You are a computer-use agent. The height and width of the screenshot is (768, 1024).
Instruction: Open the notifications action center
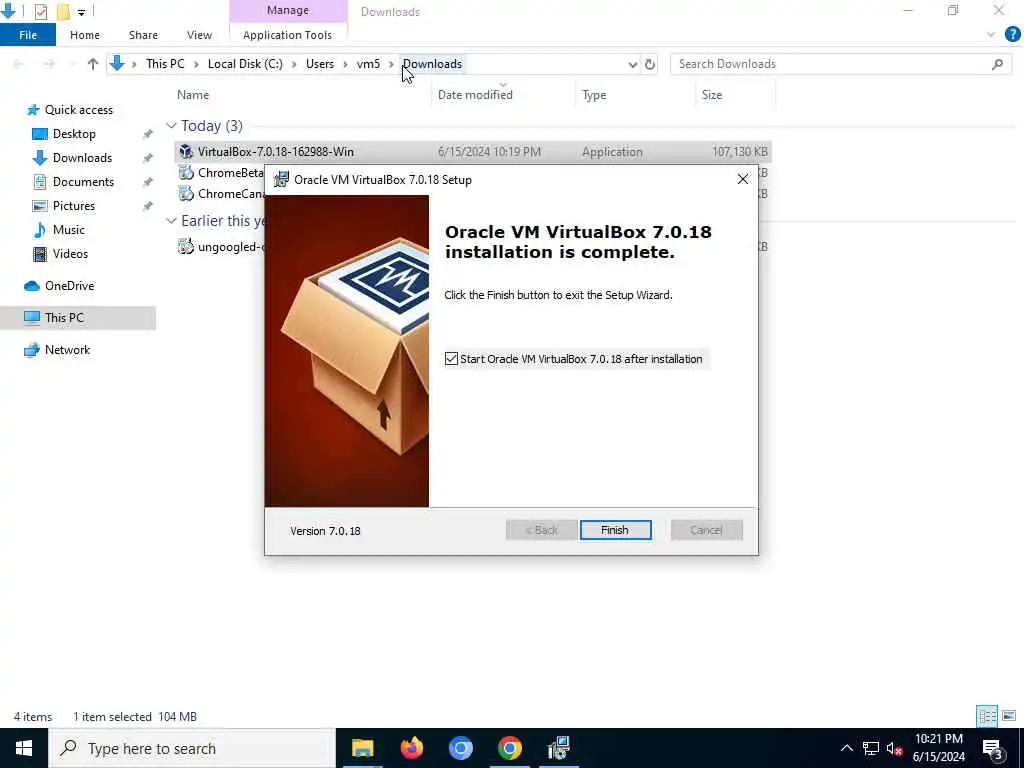(x=993, y=748)
